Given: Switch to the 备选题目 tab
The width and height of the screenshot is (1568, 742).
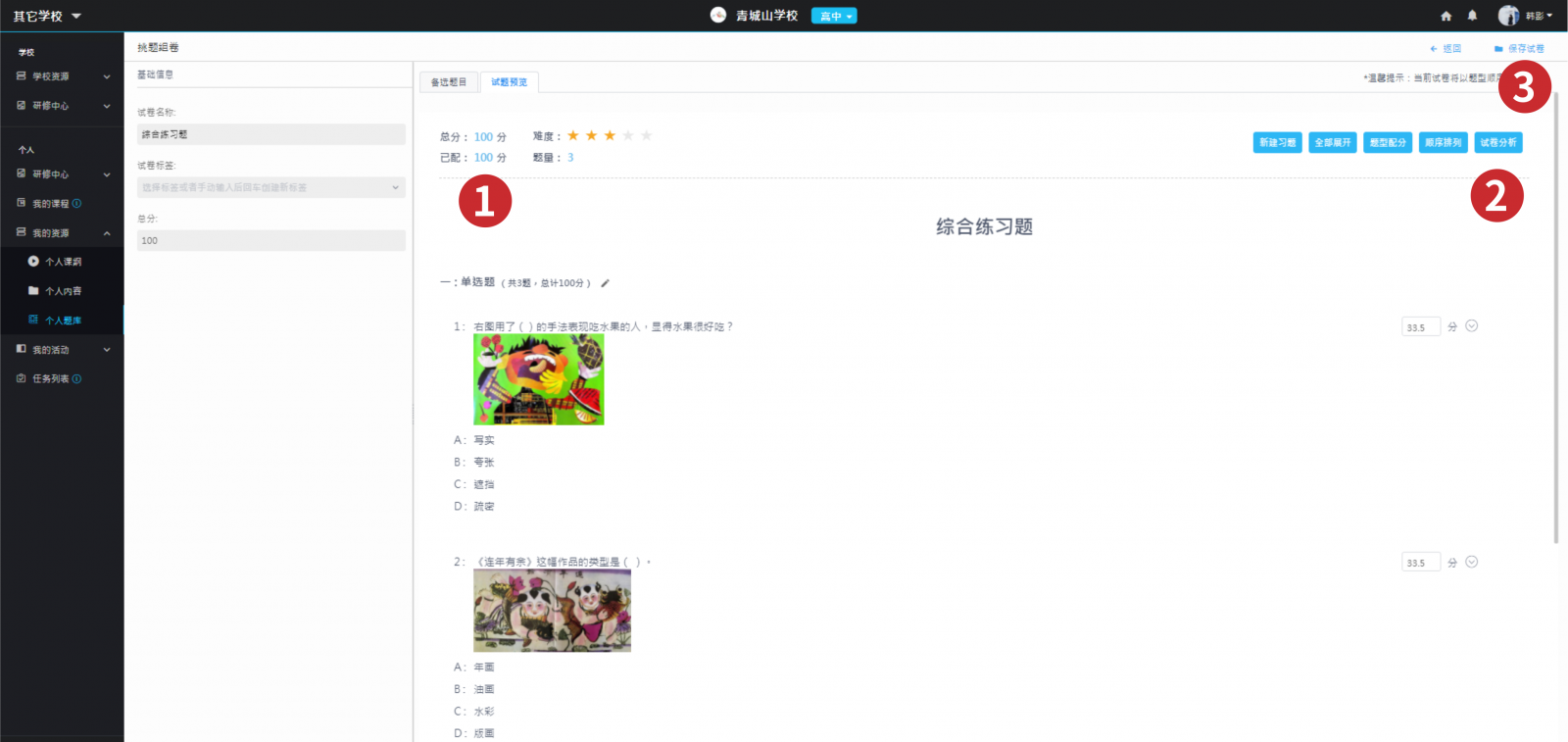Looking at the screenshot, I should pos(449,82).
